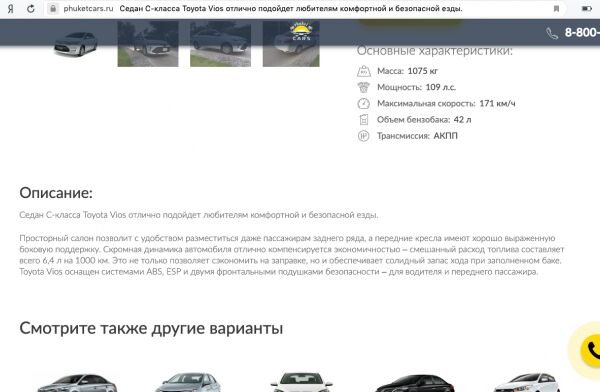
Task: Select the first silver Toyota Vios thumbnail
Action: 76,44
